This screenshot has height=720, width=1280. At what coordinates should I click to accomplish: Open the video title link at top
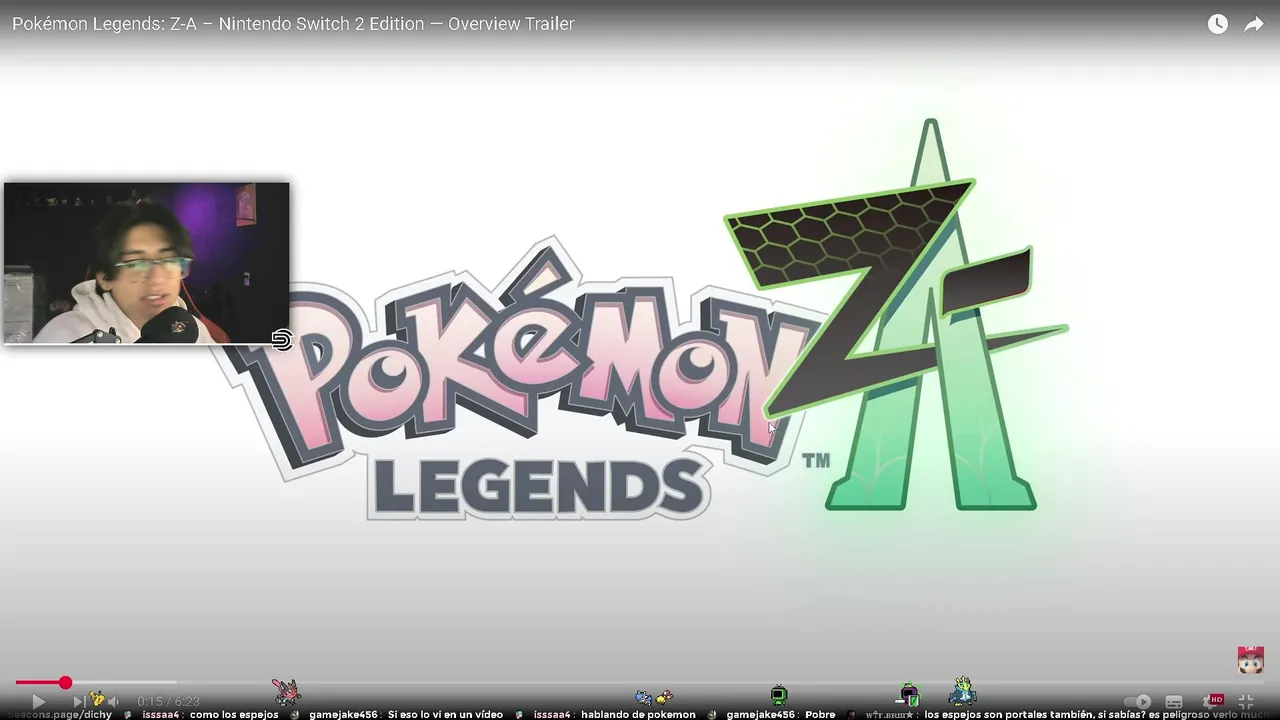click(293, 24)
